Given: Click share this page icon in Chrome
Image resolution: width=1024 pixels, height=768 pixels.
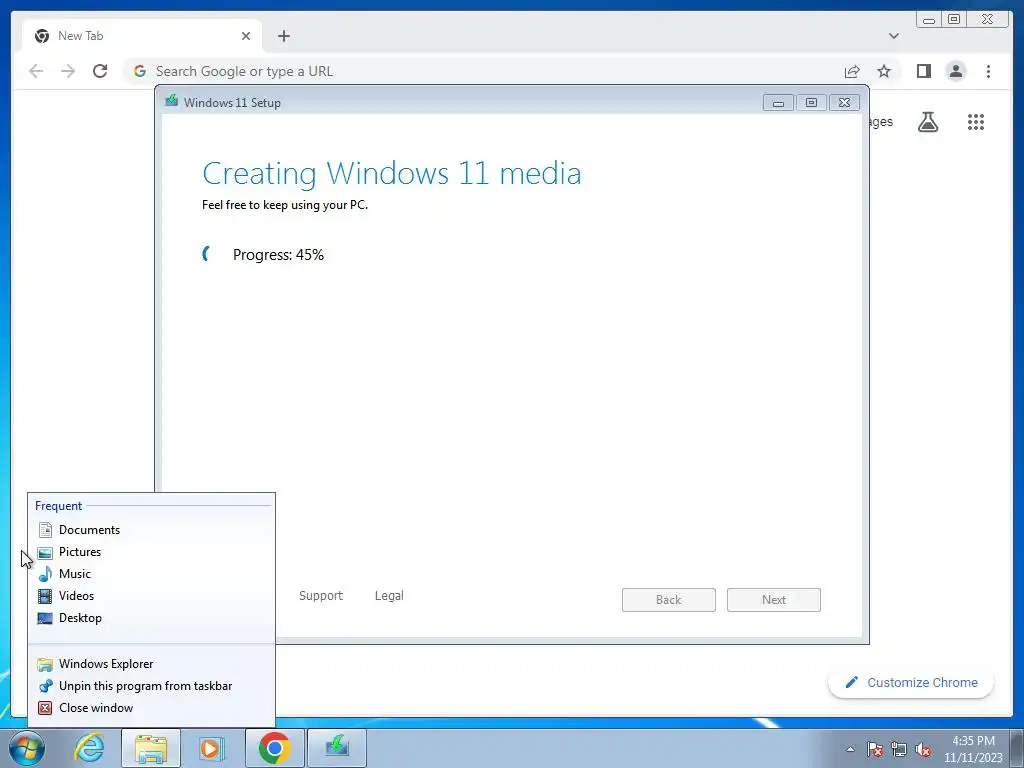Looking at the screenshot, I should 852,71.
